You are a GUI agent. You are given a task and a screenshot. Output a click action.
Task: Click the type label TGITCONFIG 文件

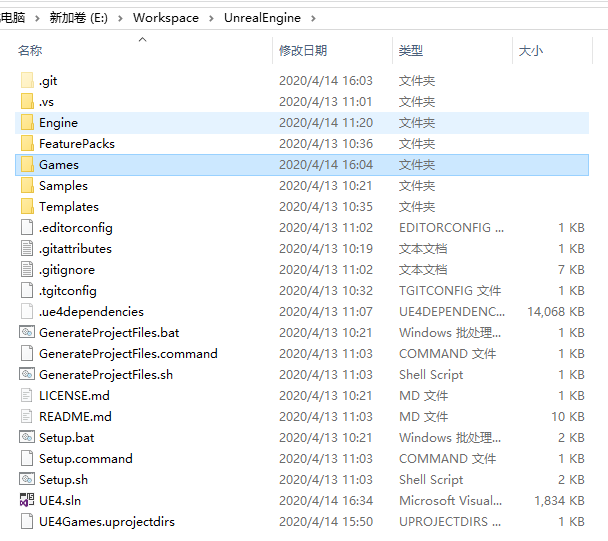click(x=450, y=290)
